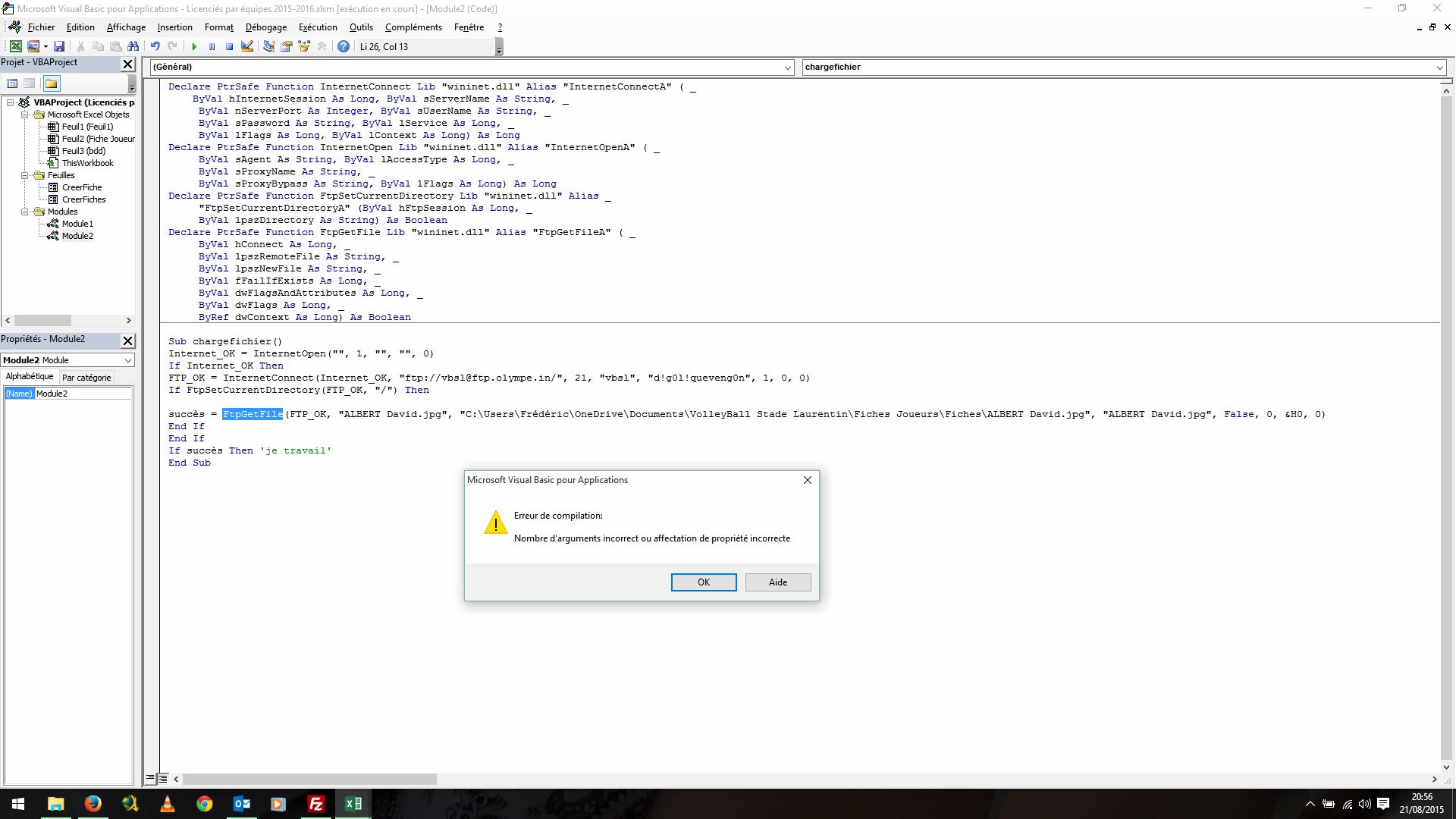
Task: Click the Redo arrow icon
Action: click(x=172, y=46)
